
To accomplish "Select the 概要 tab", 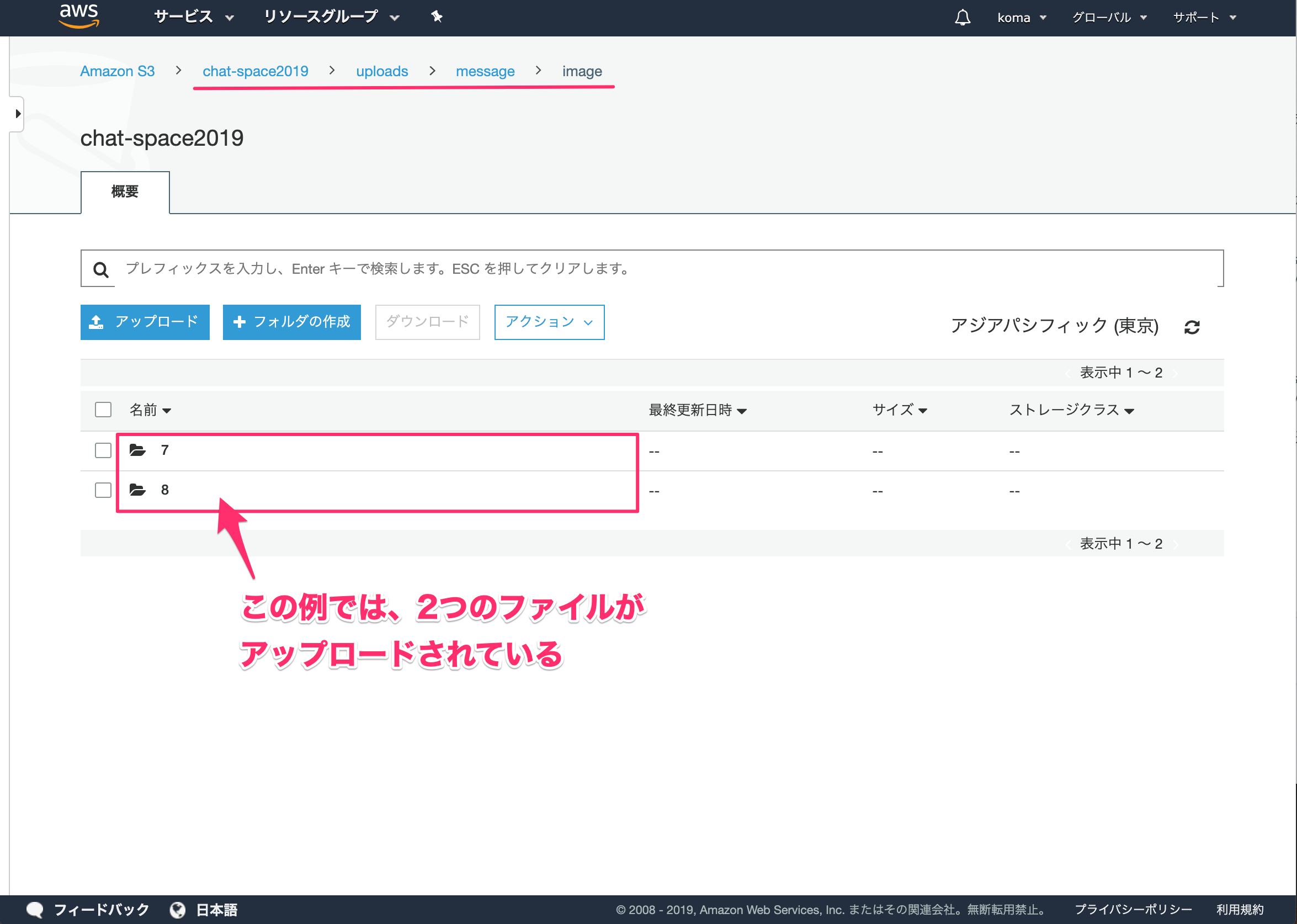I will 125,192.
